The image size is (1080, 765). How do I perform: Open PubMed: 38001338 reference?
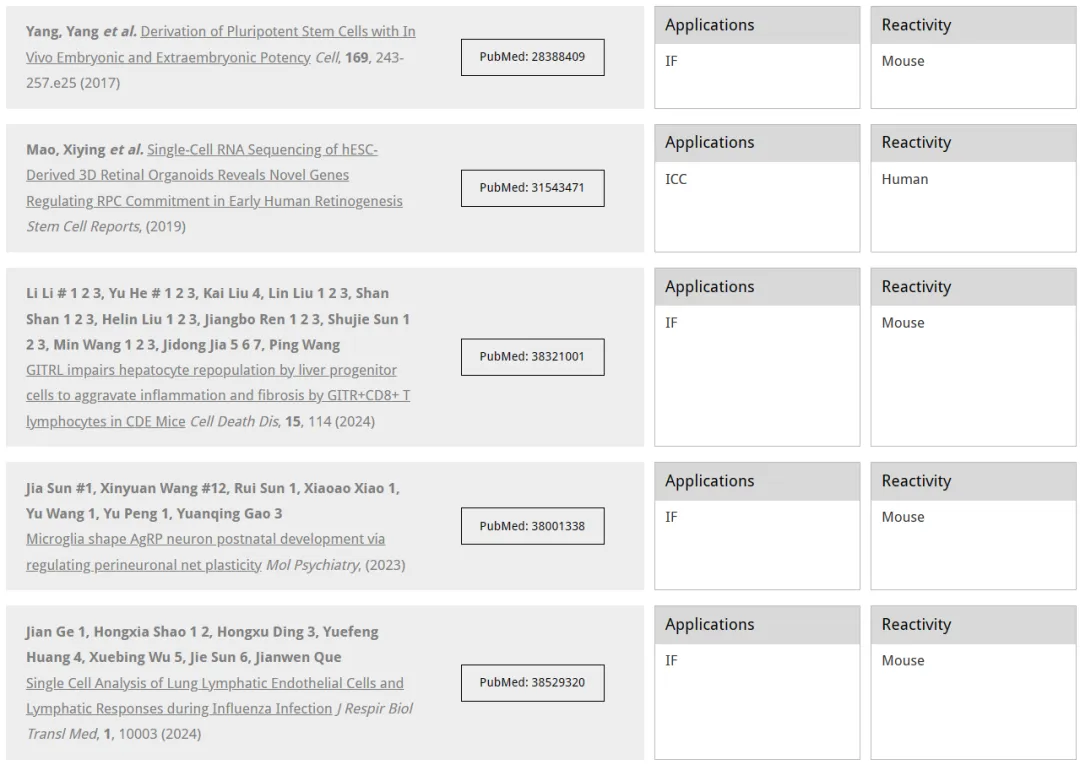tap(532, 526)
